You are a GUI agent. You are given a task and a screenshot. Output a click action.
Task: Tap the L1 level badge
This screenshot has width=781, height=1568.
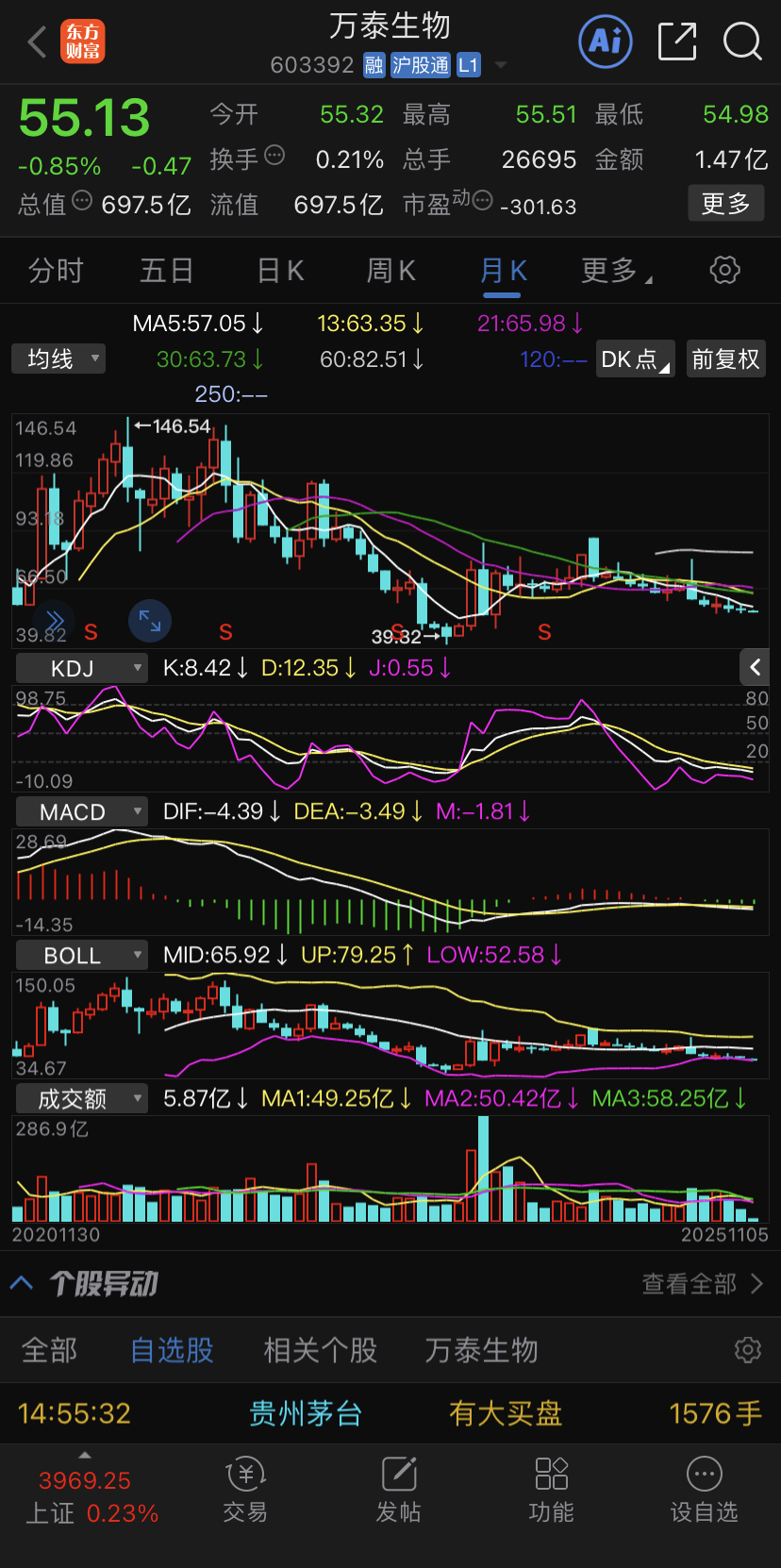coord(469,65)
